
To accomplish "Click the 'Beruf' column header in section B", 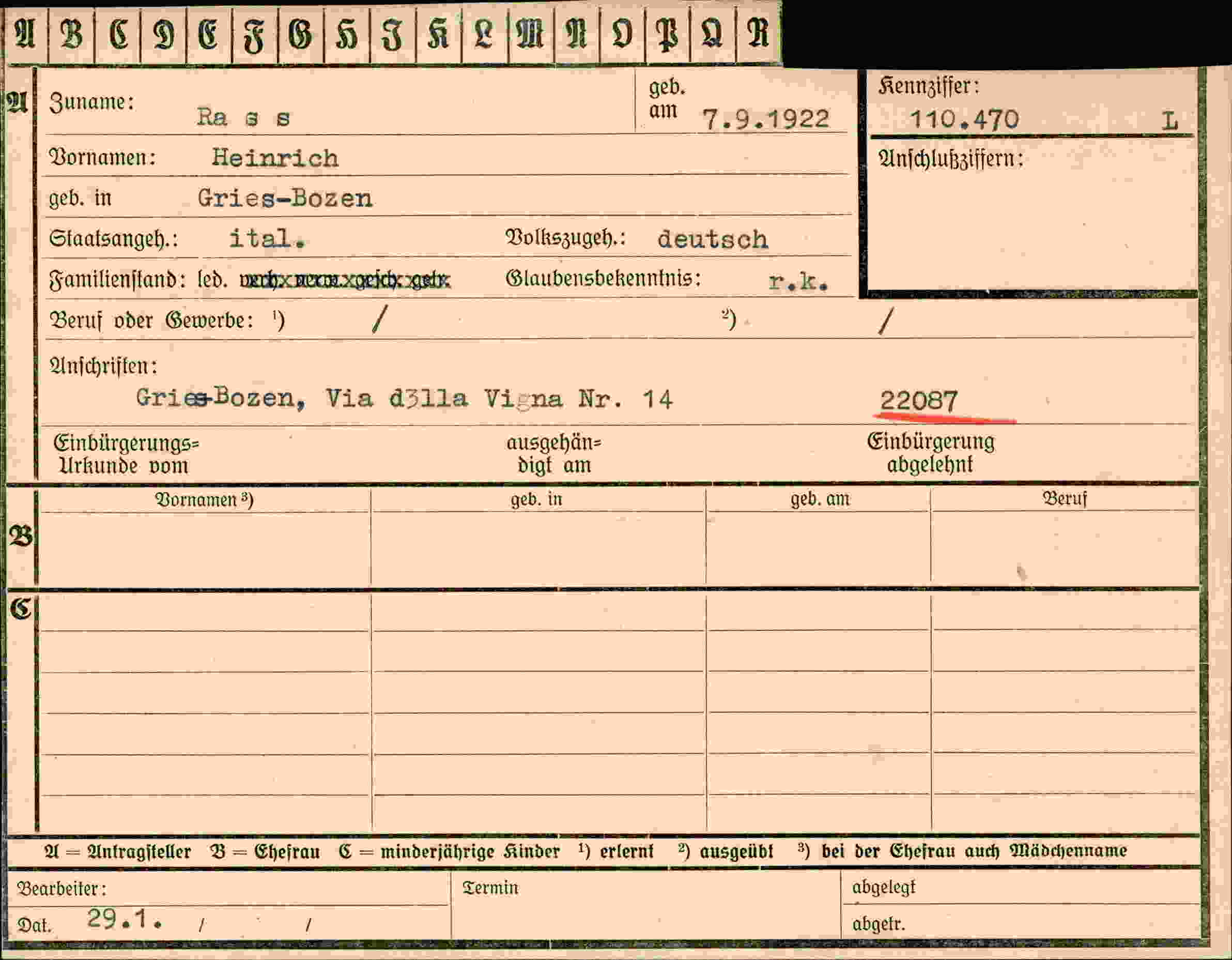I will [1065, 498].
